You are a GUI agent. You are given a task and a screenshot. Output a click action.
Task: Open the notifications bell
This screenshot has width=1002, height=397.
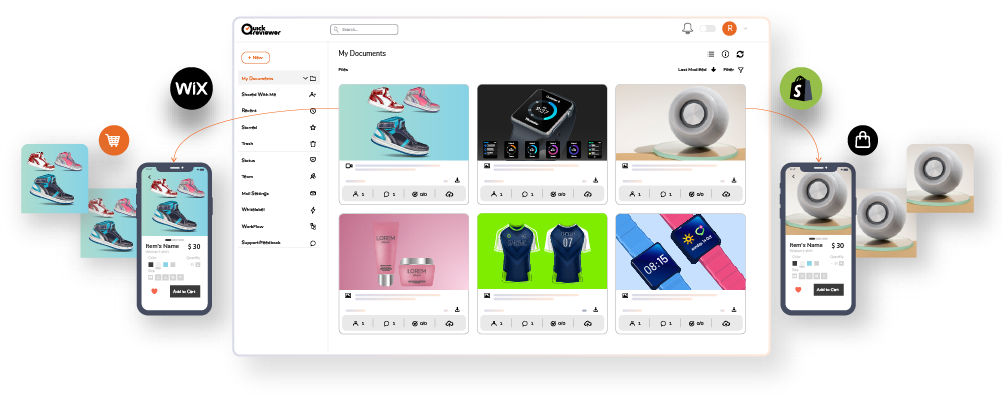coord(688,28)
